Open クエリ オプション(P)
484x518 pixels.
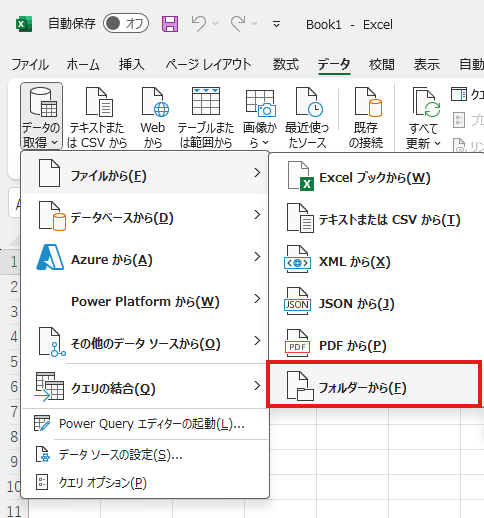tap(145, 482)
